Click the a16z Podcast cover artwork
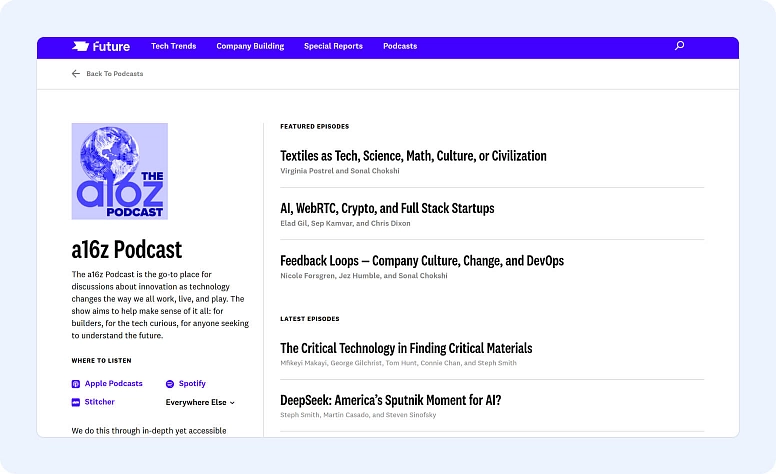The width and height of the screenshot is (776, 474). [x=120, y=171]
